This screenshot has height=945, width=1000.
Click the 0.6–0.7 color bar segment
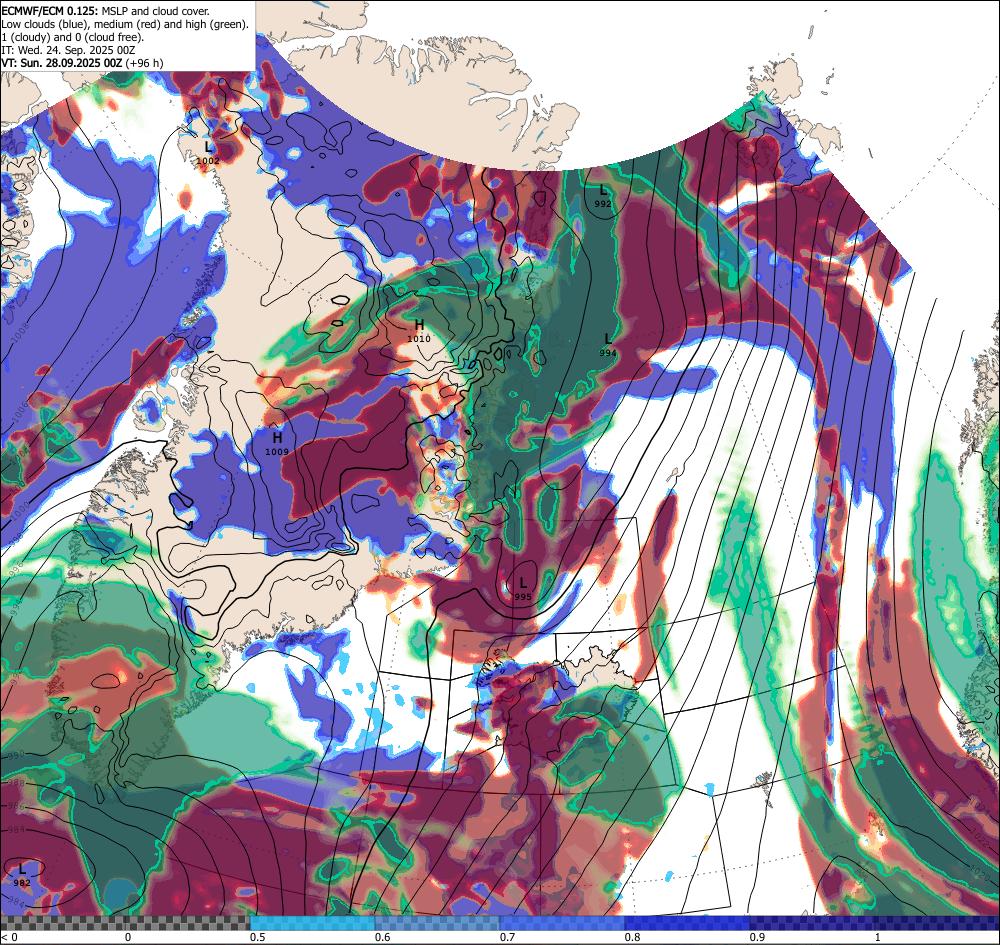coord(438,923)
